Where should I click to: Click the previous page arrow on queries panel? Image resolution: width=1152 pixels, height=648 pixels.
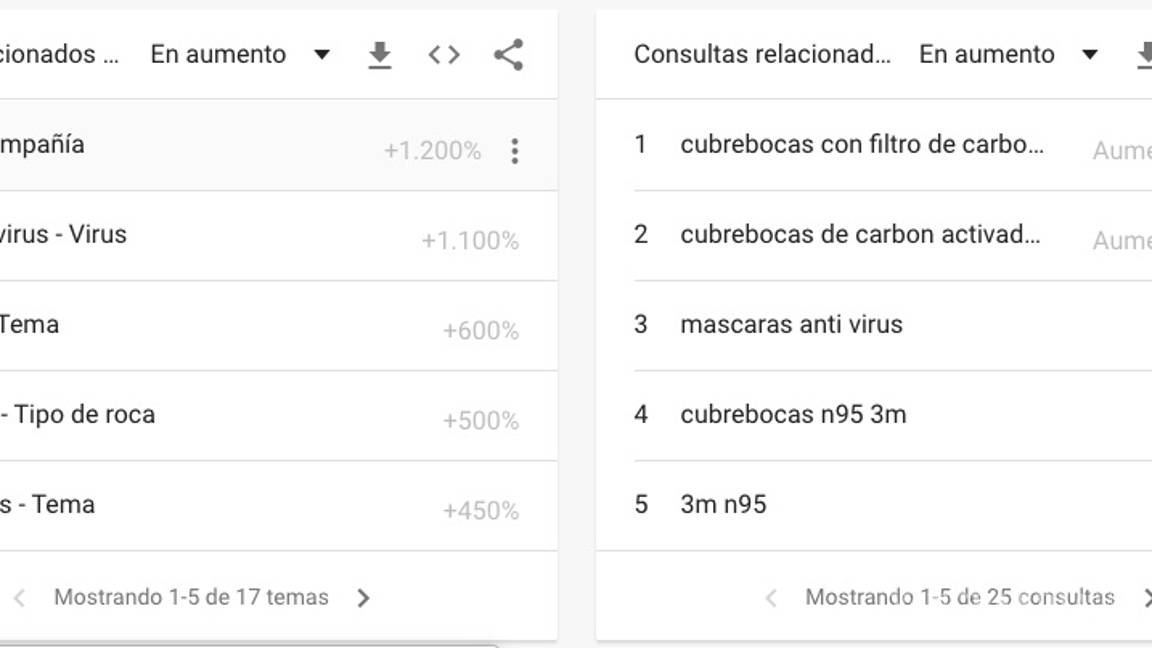pyautogui.click(x=771, y=597)
